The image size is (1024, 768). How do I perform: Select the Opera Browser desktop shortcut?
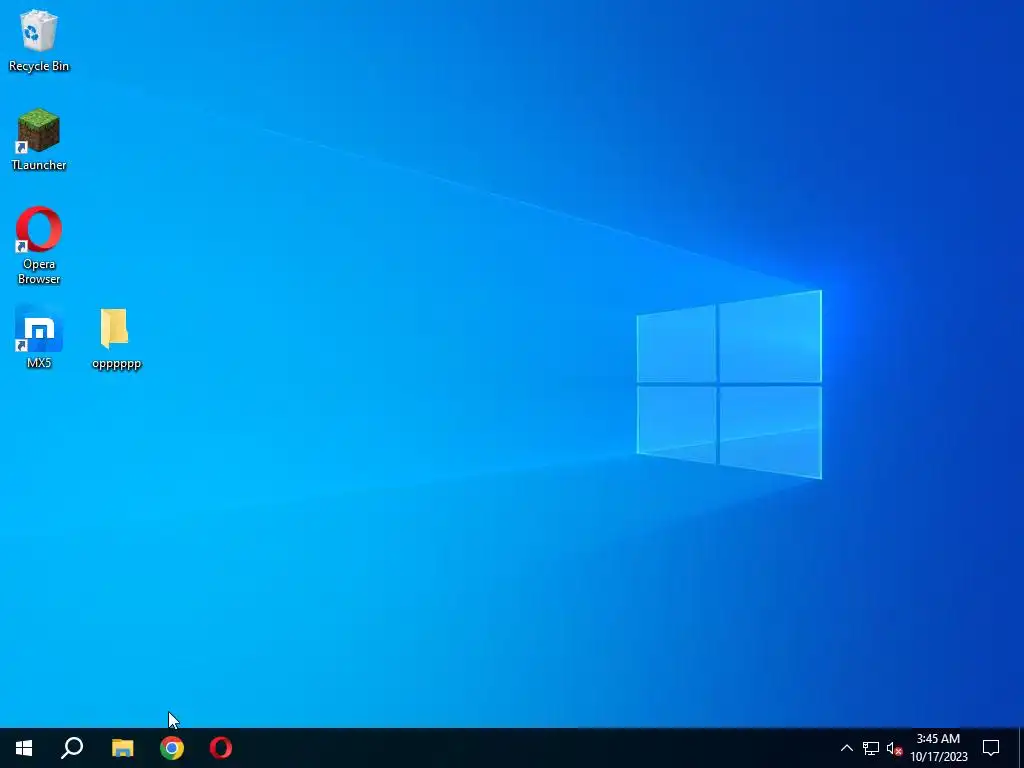[x=39, y=246]
